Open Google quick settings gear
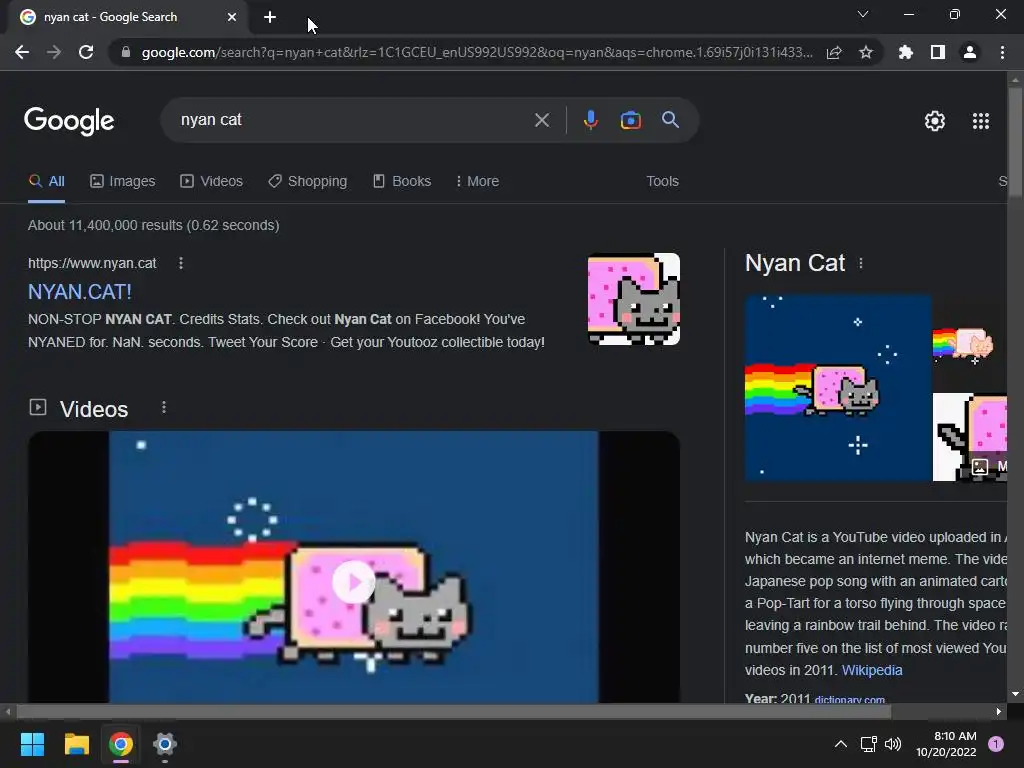 [x=935, y=121]
